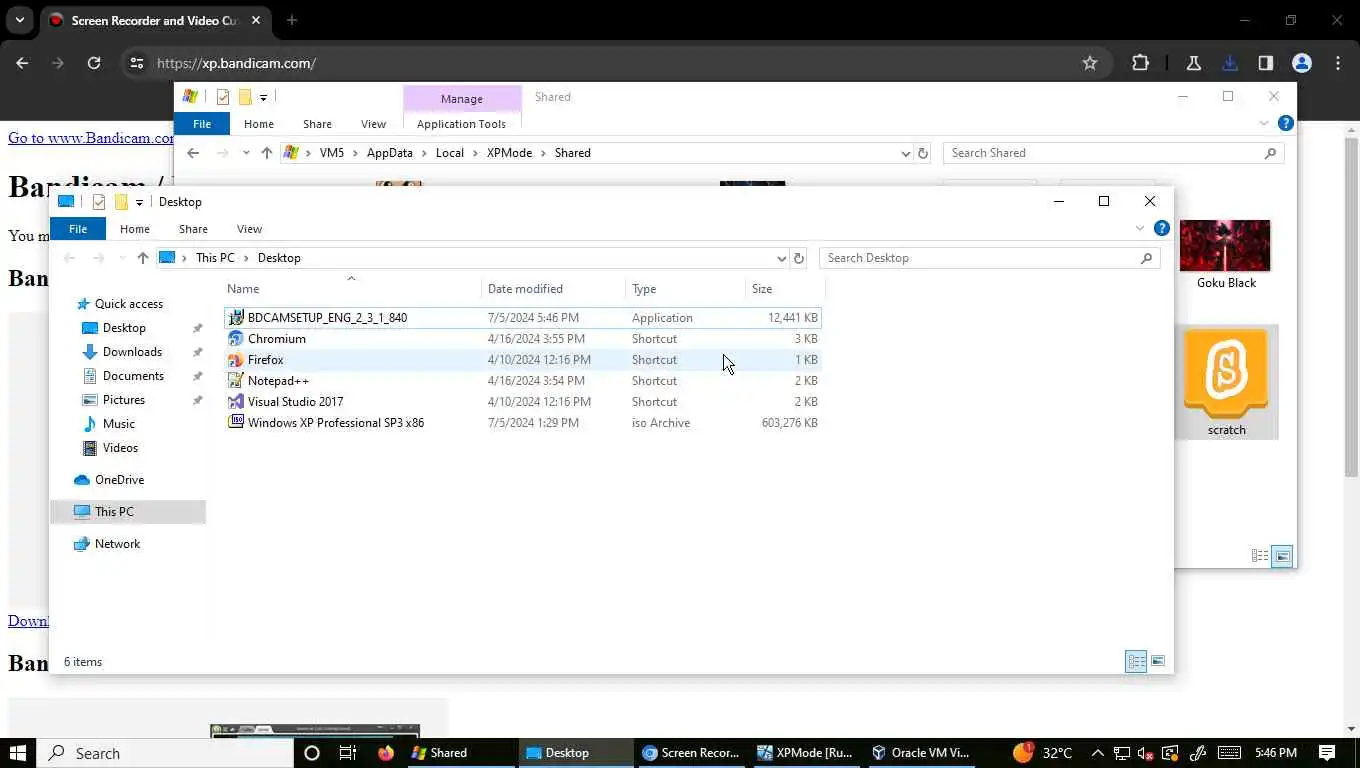Image resolution: width=1360 pixels, height=768 pixels.
Task: Go up one level in Desktop window
Action: tap(143, 258)
